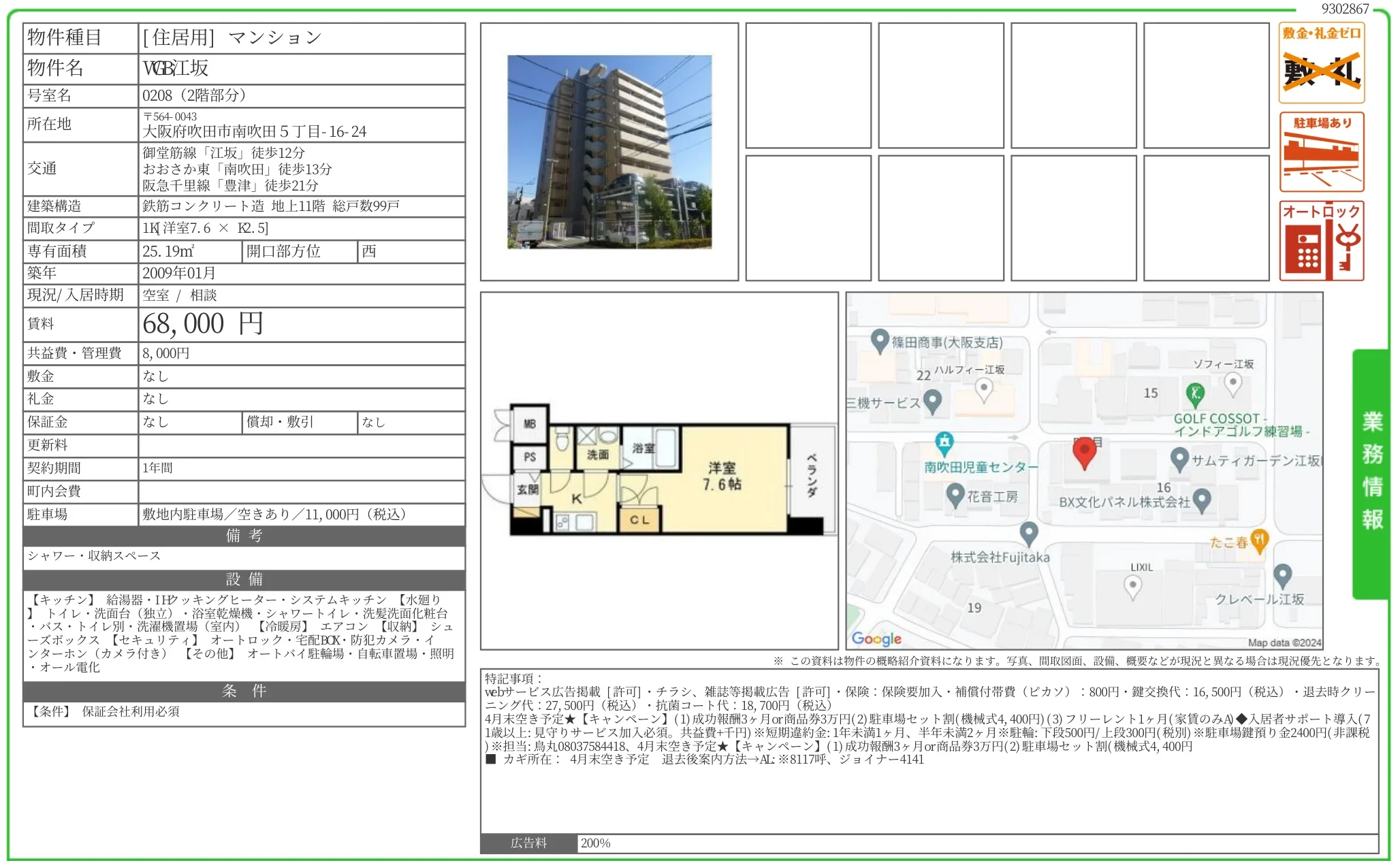The width and height of the screenshot is (1400, 861).
Task: Click the 敷金・礼金ゼロ badge icon
Action: click(x=1320, y=61)
